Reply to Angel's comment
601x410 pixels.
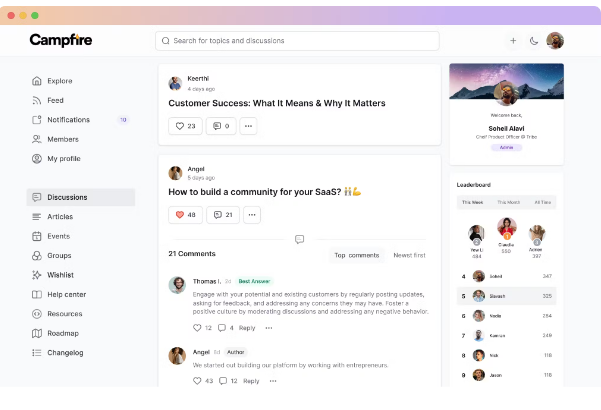tap(251, 381)
